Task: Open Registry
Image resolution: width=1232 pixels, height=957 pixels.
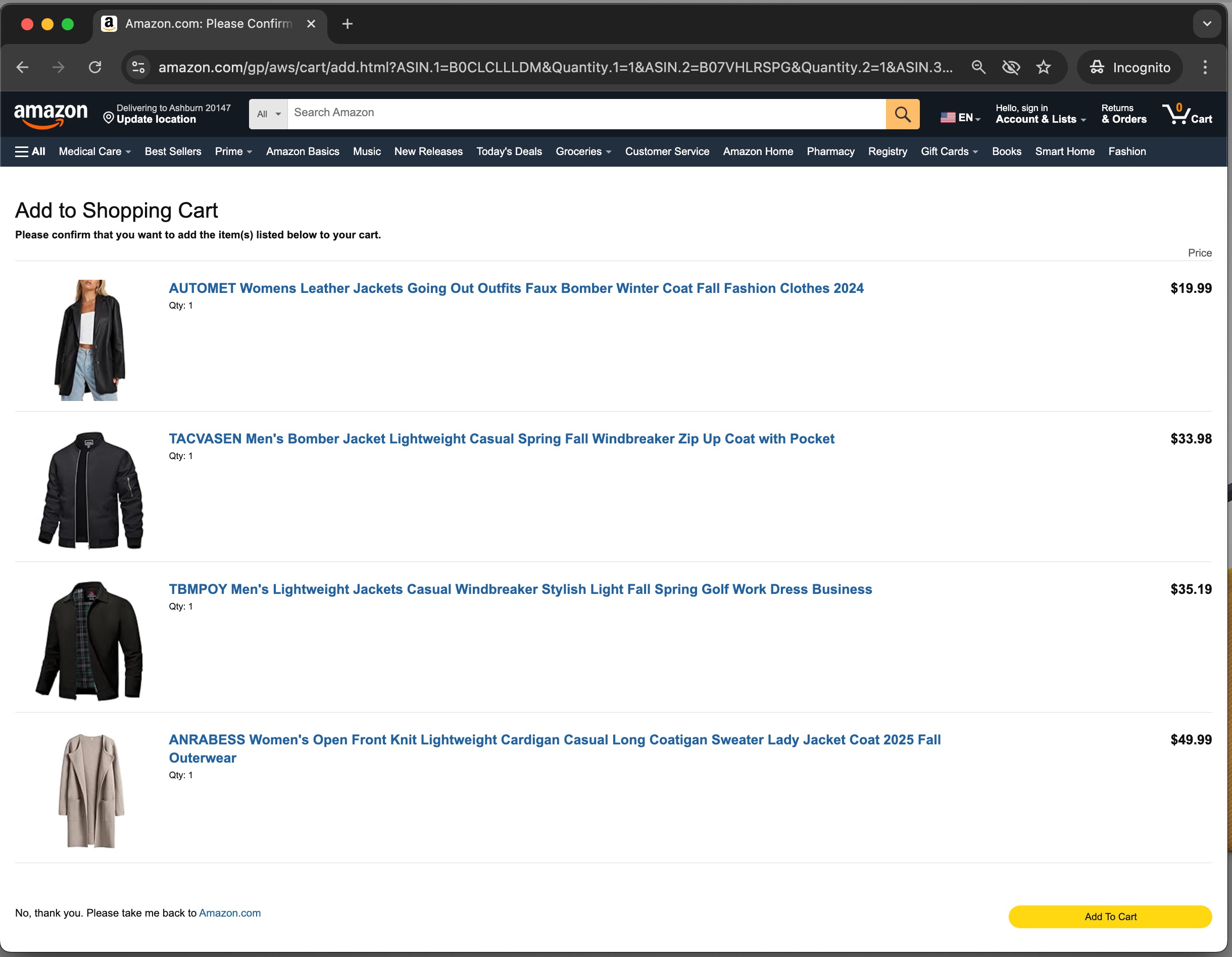Action: (888, 151)
